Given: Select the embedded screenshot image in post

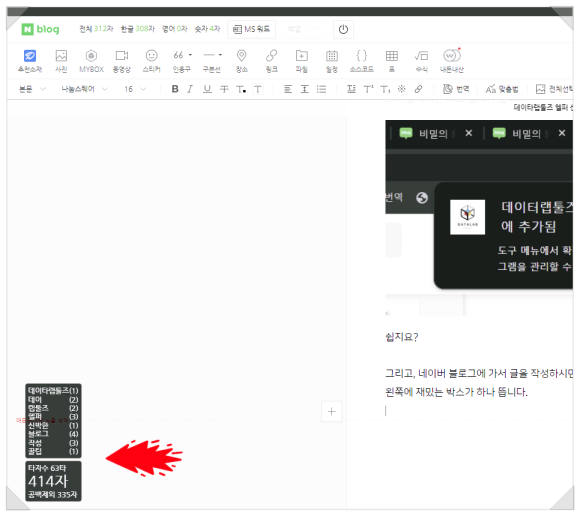Looking at the screenshot, I should coord(479,218).
